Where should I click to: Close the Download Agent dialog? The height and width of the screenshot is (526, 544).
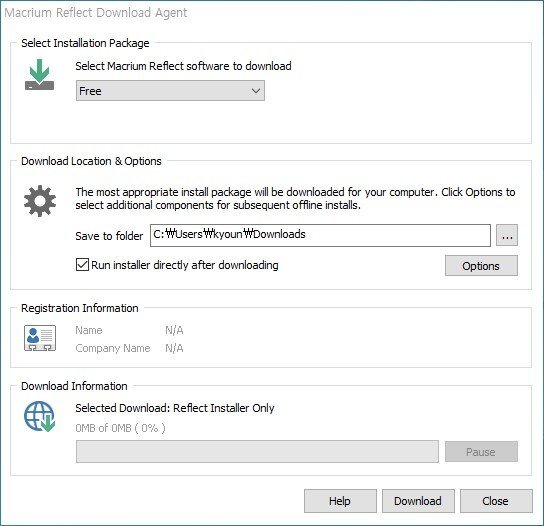pos(496,501)
